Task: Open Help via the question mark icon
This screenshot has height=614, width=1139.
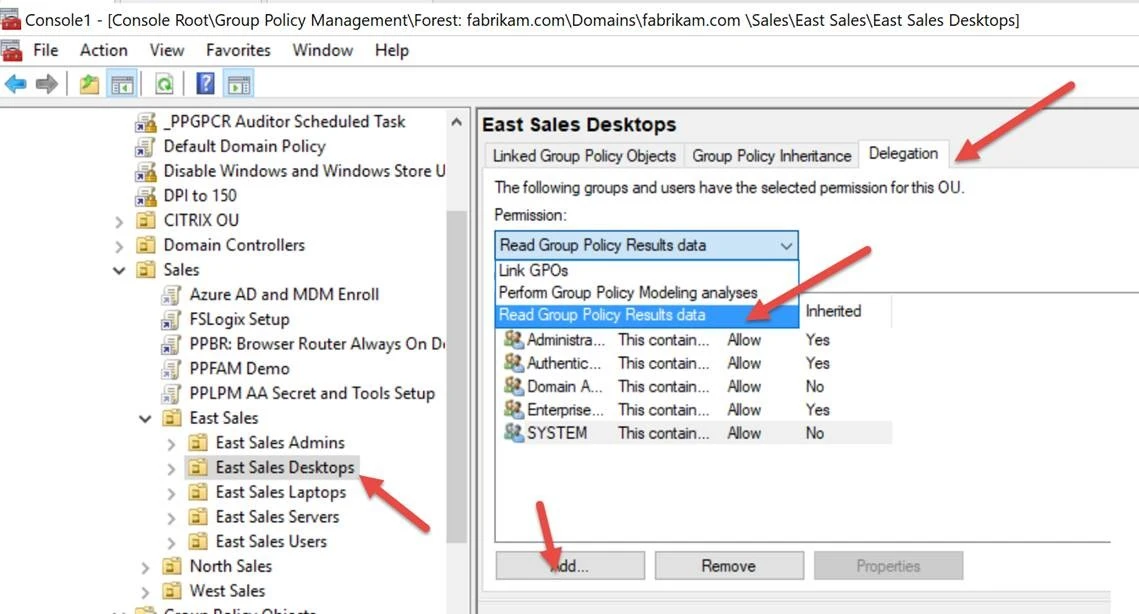Action: tap(205, 84)
